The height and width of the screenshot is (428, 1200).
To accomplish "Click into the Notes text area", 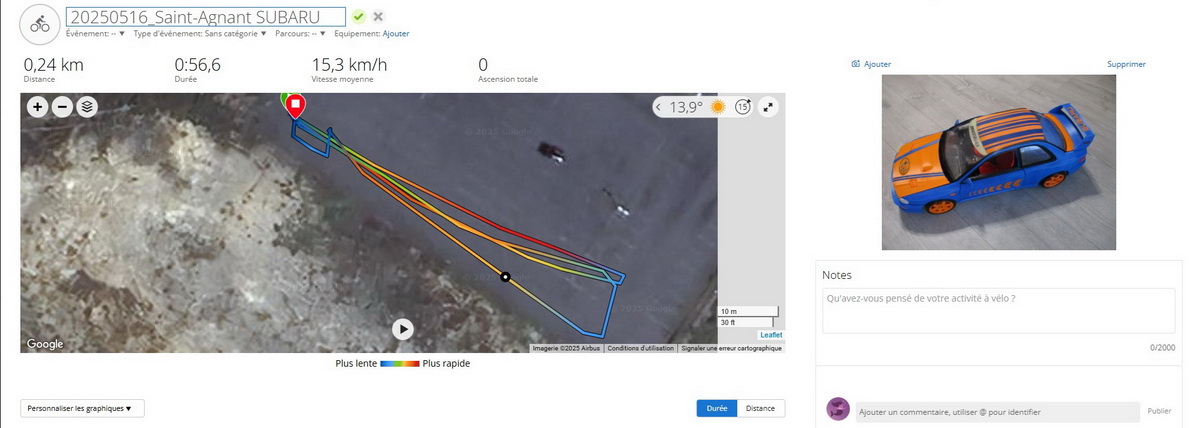I will point(998,311).
